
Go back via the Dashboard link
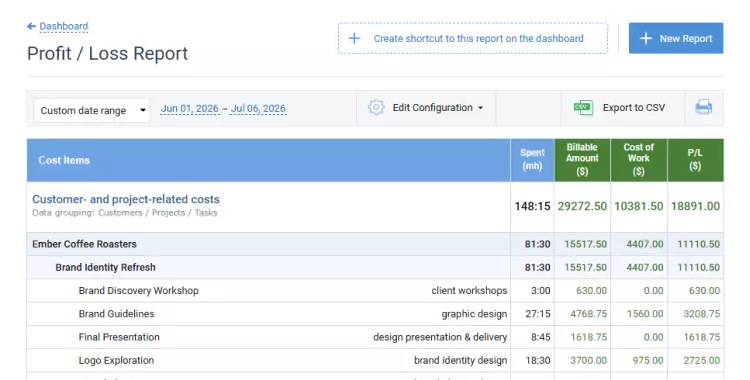(x=64, y=26)
